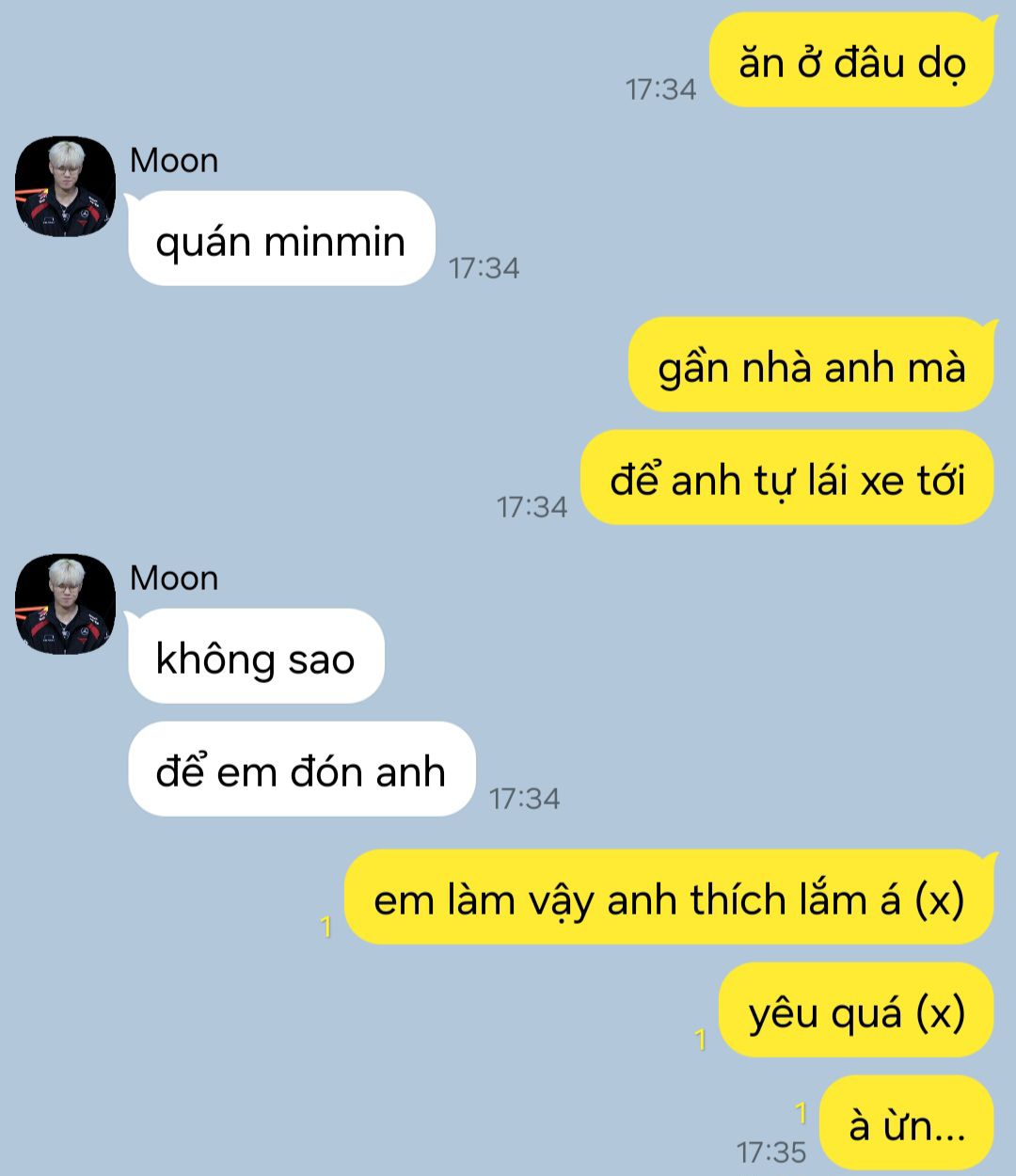
Task: Select the "yêu quá (x)" message bubble
Action: [857, 1010]
